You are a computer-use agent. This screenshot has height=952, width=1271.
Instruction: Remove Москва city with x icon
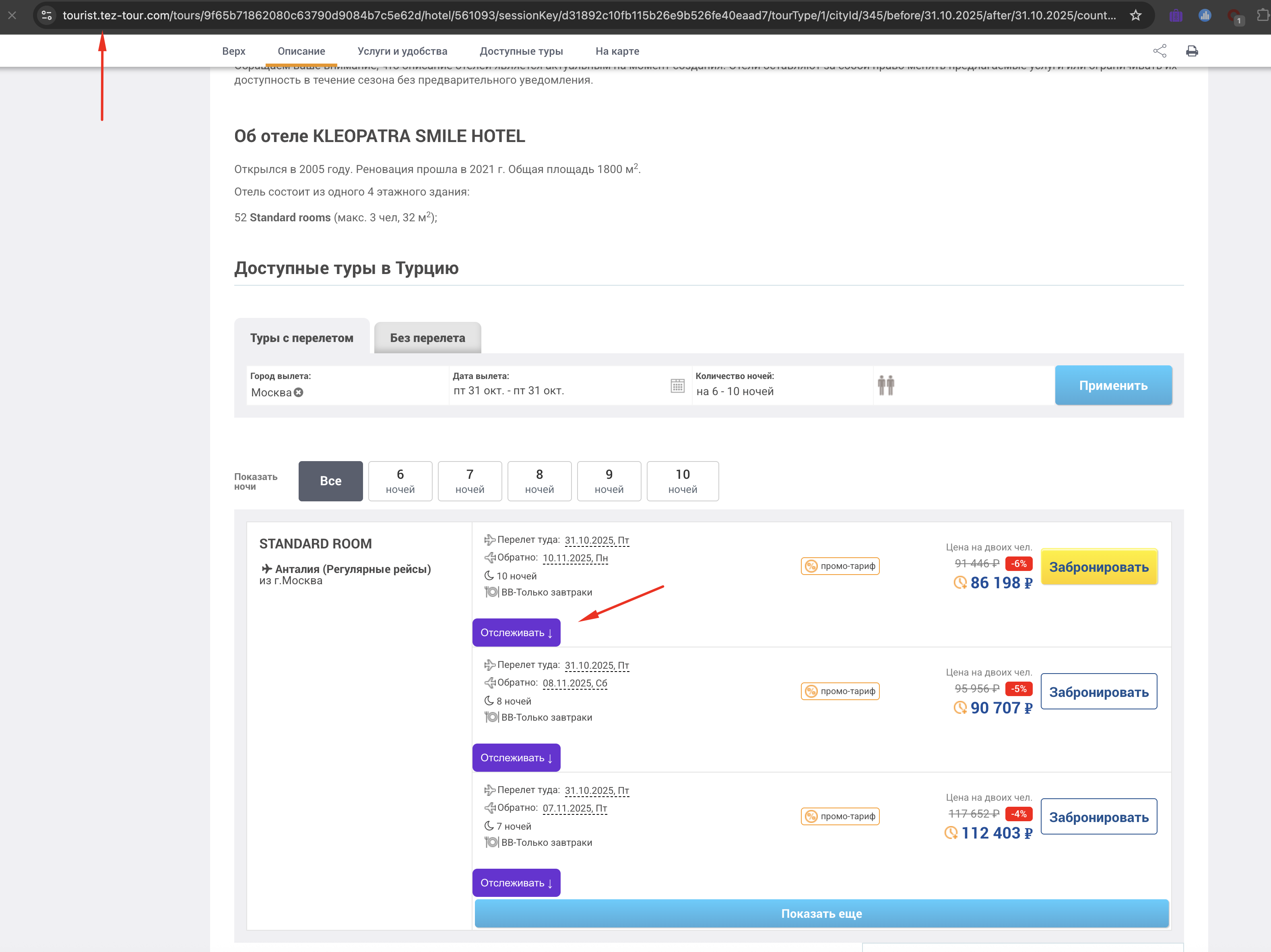coord(299,392)
